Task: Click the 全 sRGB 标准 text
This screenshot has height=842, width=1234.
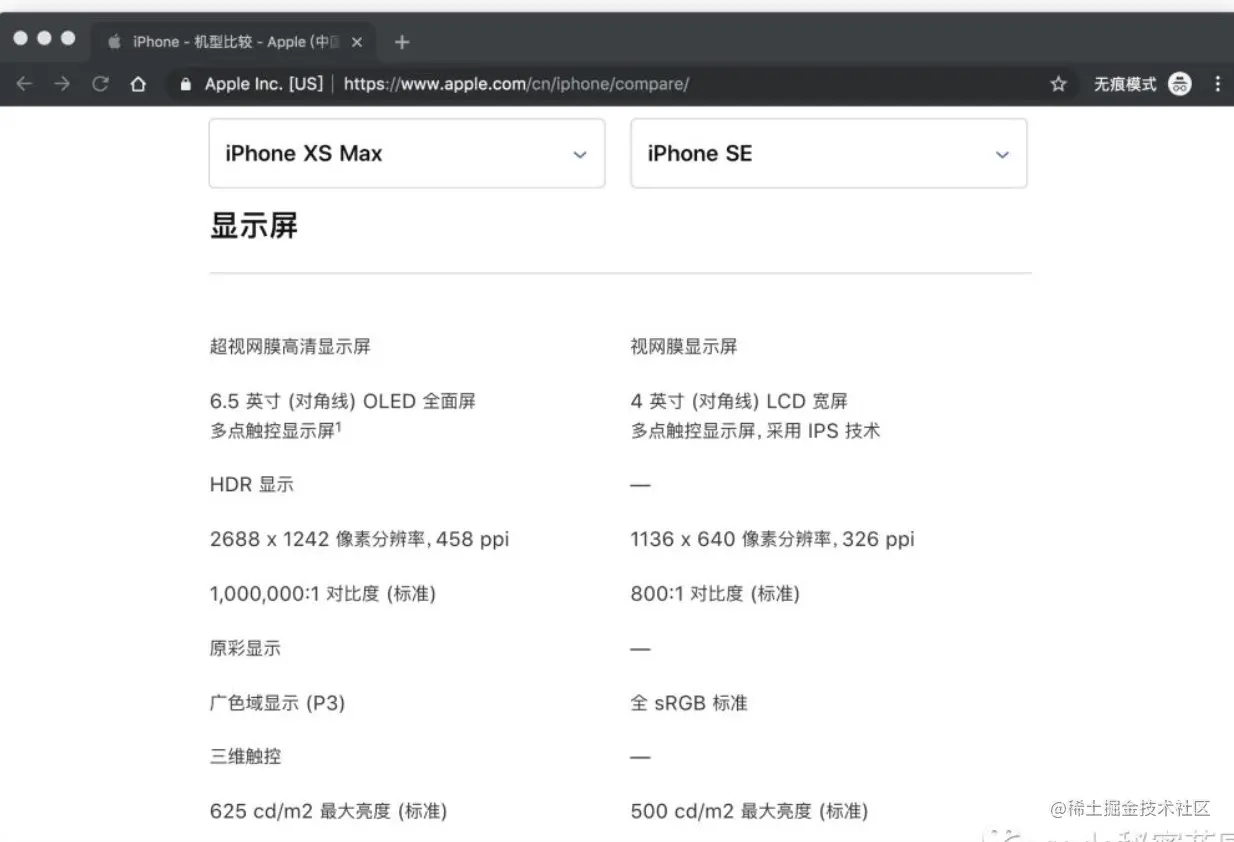Action: click(x=689, y=703)
